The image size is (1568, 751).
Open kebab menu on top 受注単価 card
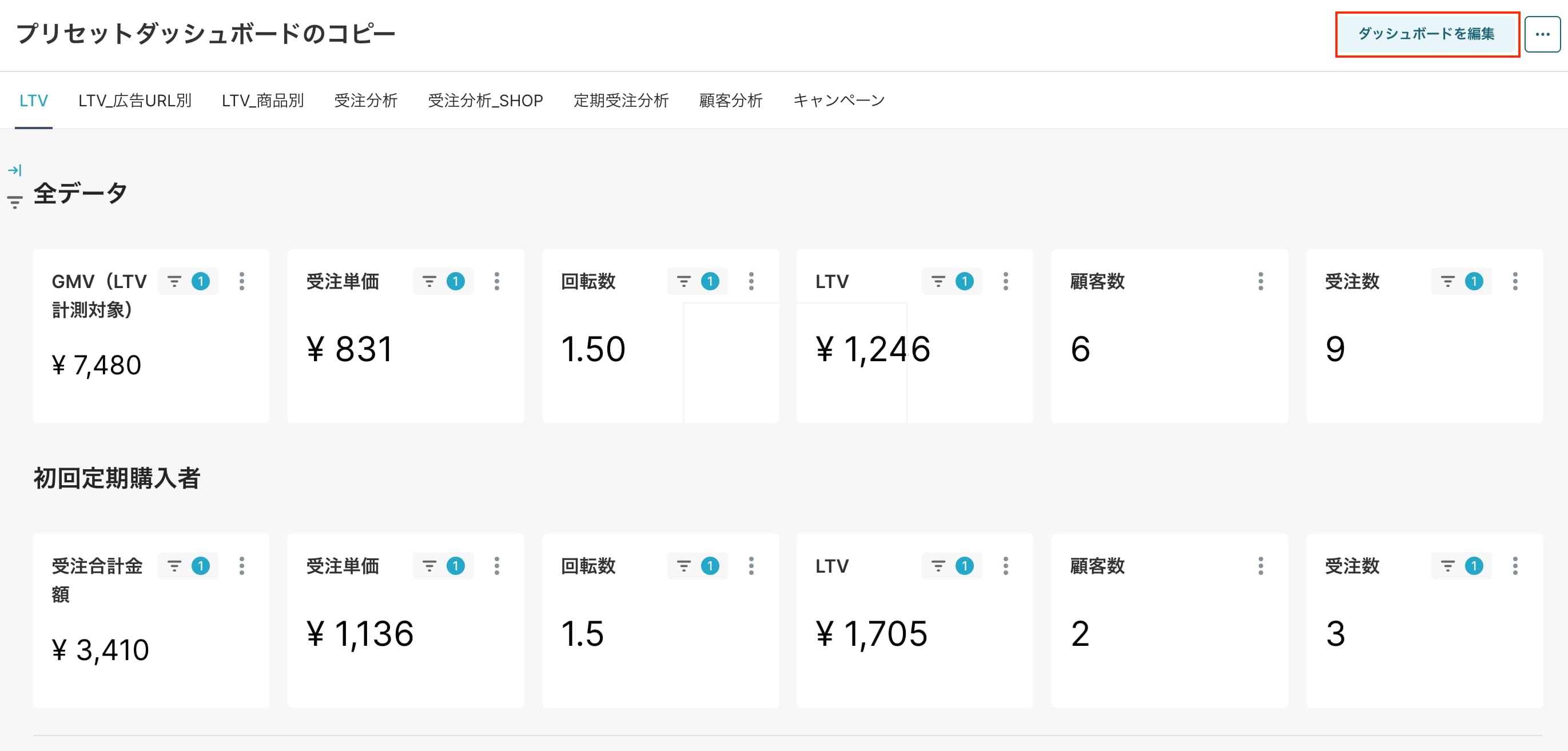[497, 281]
